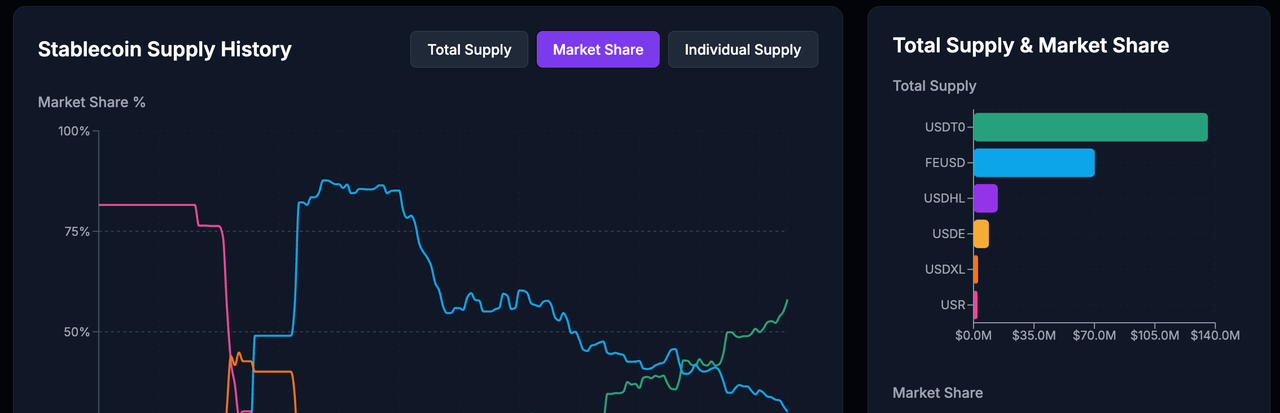Click the $70.0M x-axis tick label
1280x413 pixels.
point(1094,335)
